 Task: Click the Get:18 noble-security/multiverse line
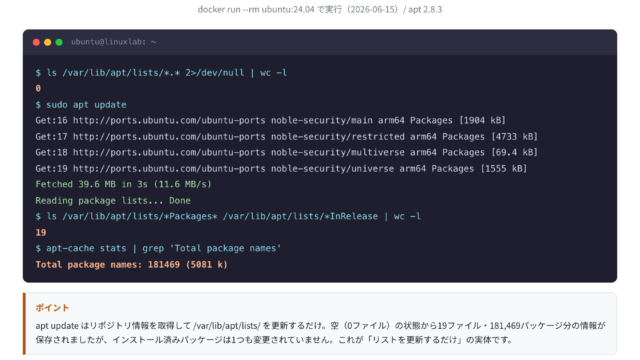click(287, 152)
